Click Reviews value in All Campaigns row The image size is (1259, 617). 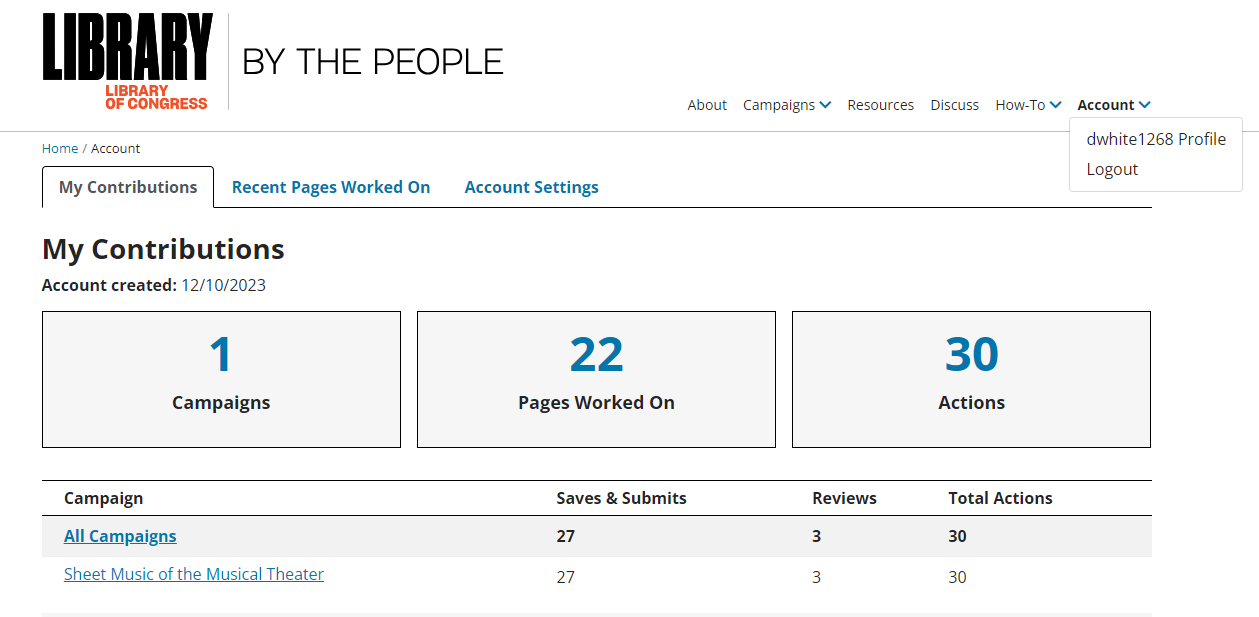(x=816, y=536)
